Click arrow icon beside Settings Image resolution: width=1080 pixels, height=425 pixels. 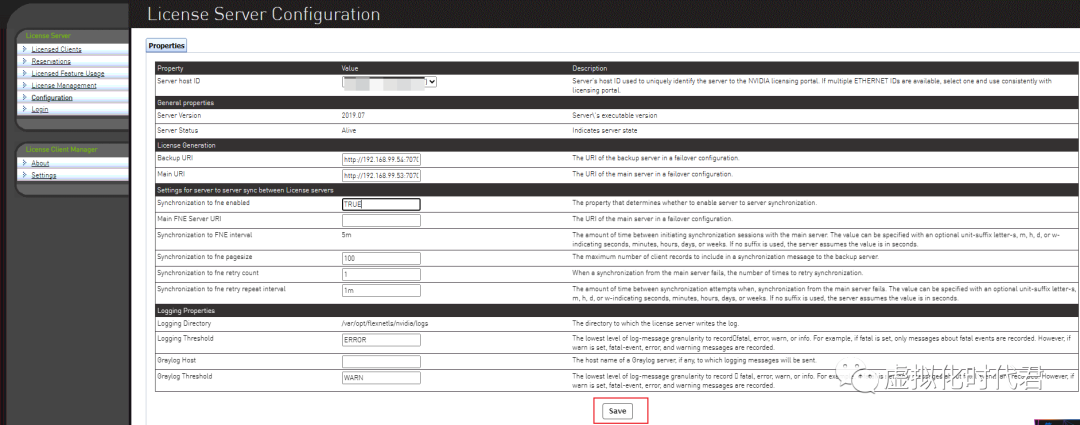(24, 175)
